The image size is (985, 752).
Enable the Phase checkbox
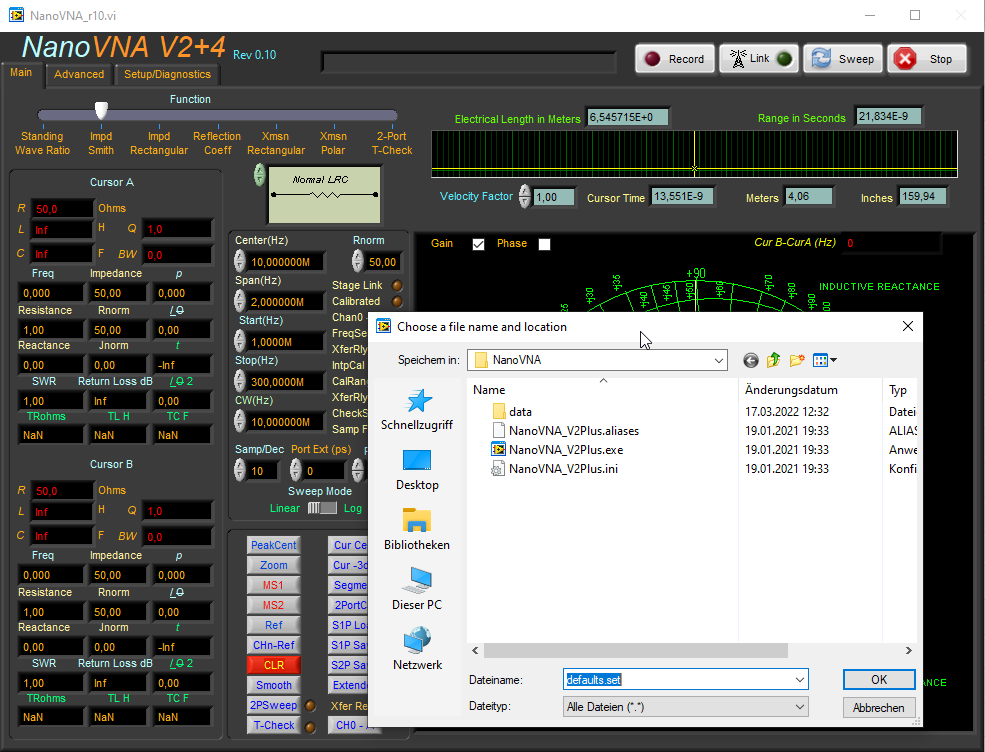[545, 244]
